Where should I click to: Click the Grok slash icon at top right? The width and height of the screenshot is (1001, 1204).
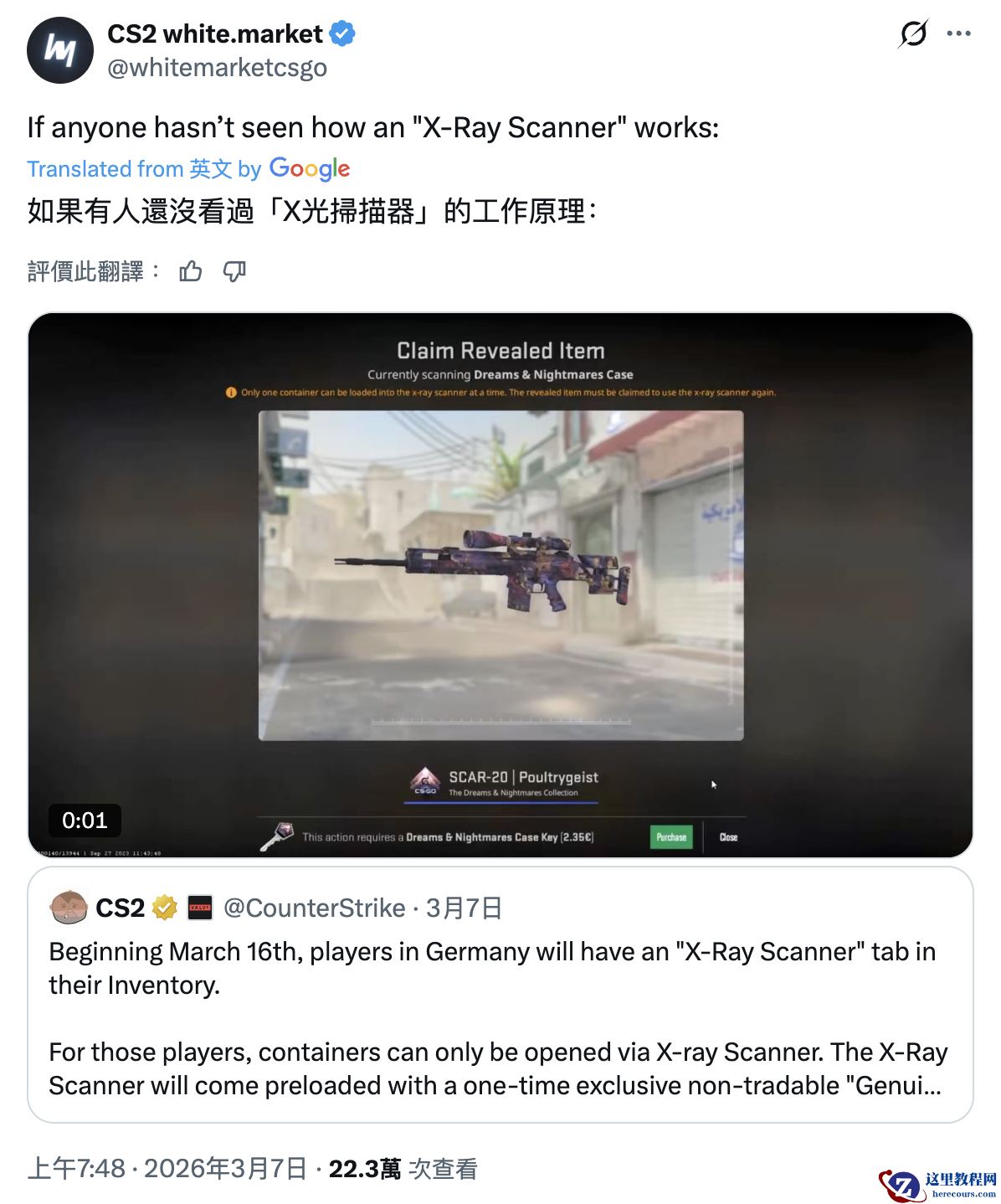(913, 34)
